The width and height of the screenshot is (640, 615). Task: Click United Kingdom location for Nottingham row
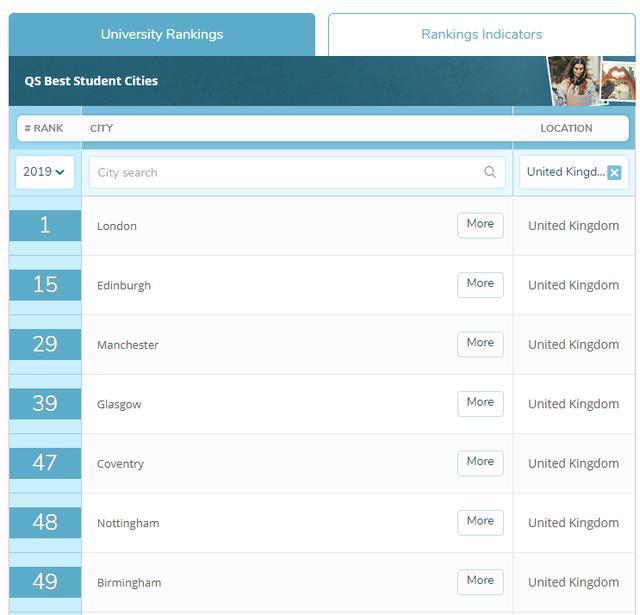573,523
